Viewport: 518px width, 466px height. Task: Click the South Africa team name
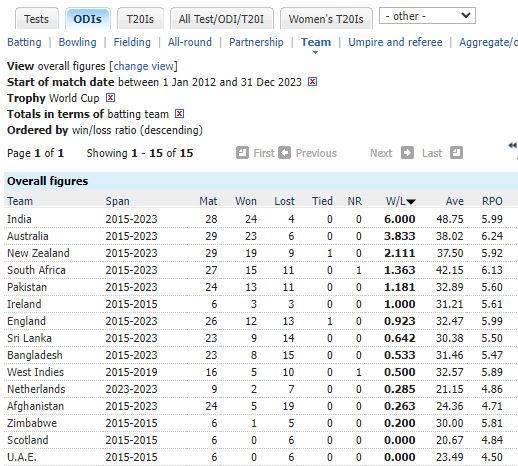click(x=36, y=270)
